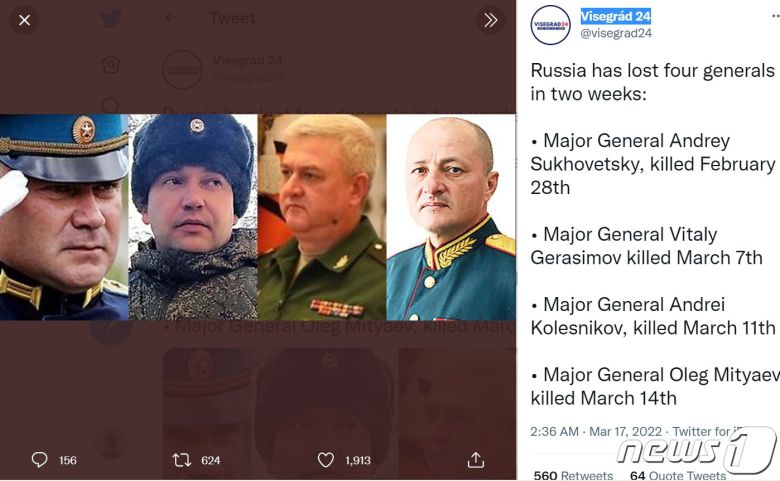
Task: Select the photo of officer in fur hat
Action: tap(193, 217)
